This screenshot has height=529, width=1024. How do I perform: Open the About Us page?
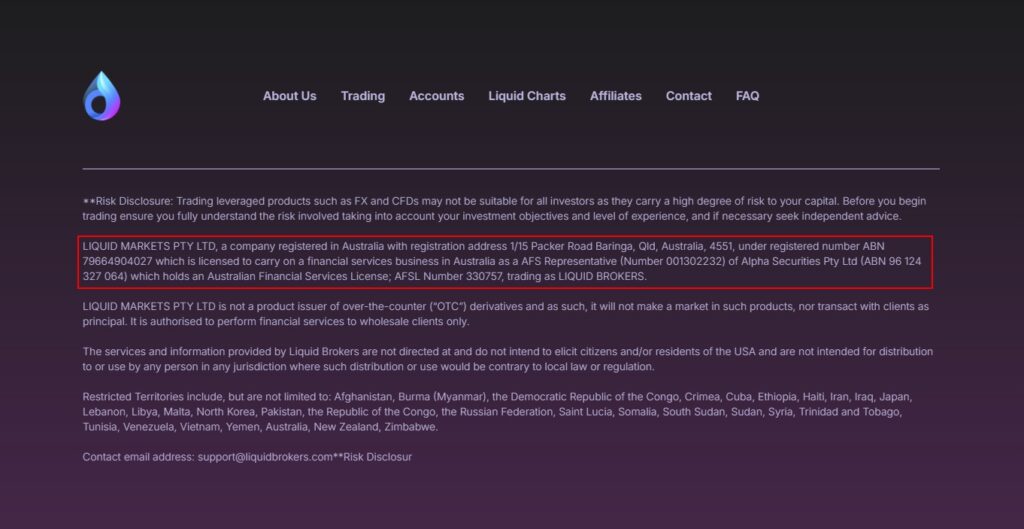[289, 96]
